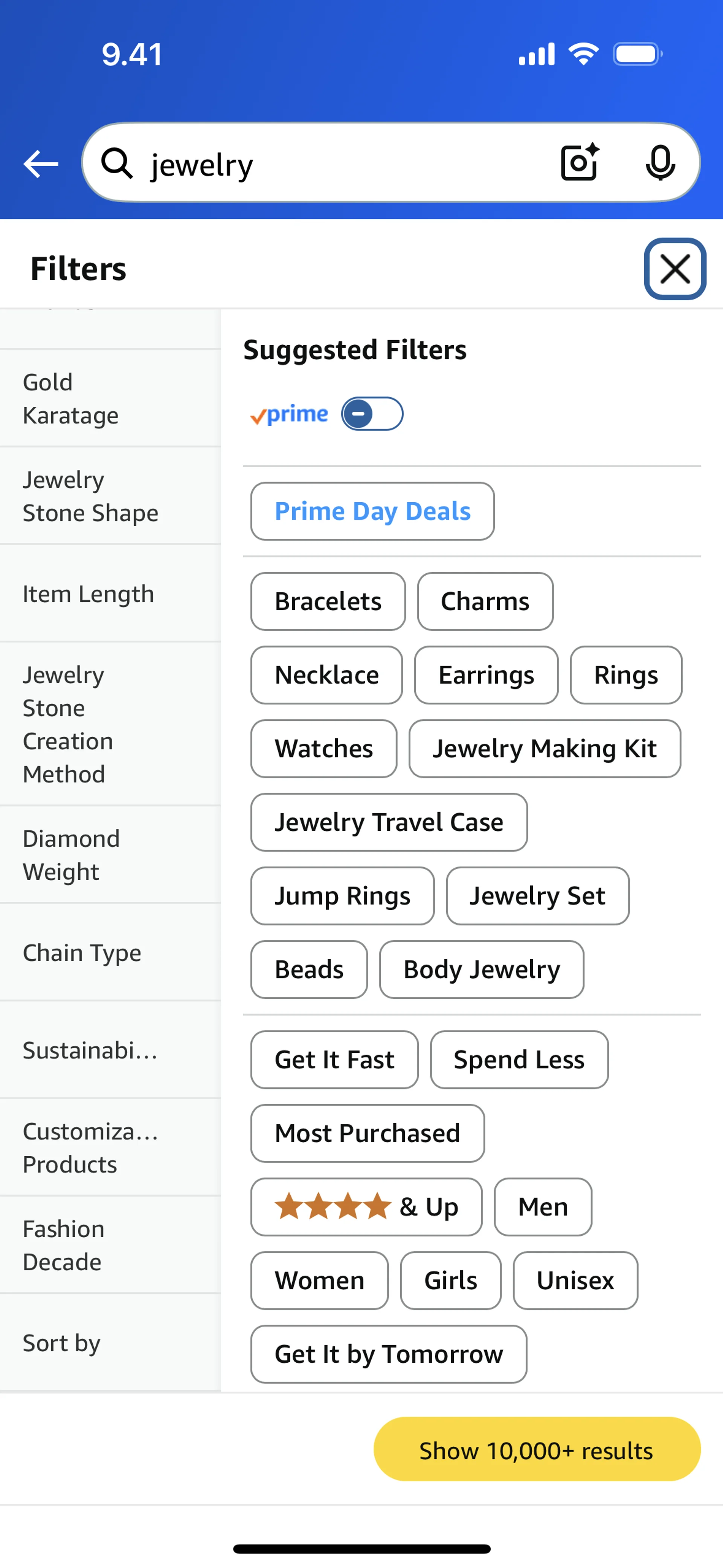Toggle the Earrings filter chip
723x1568 pixels.
coord(486,675)
